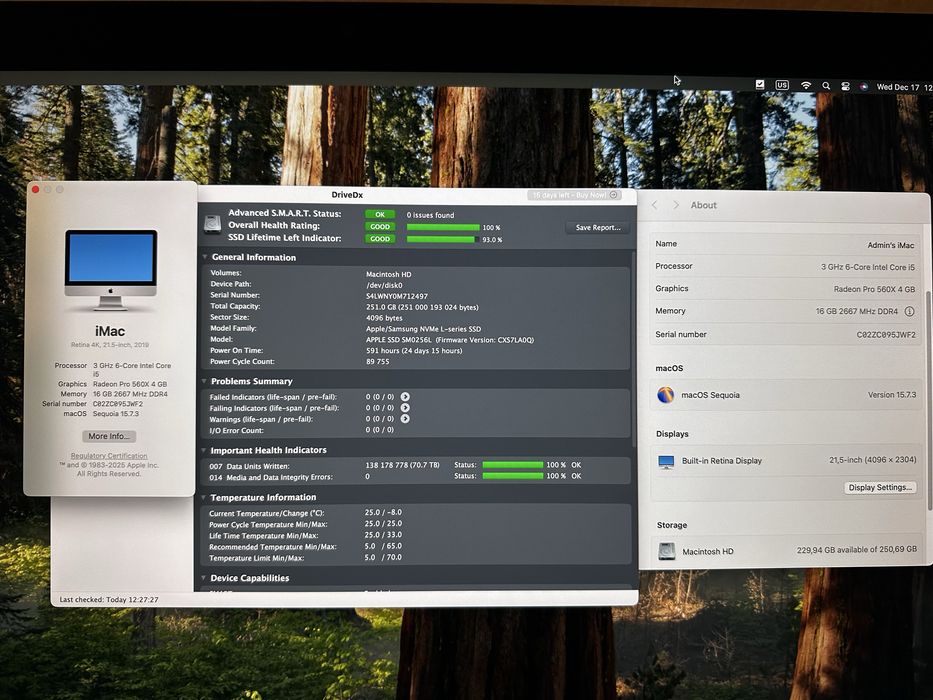Click 'Macintosh HD' volume value in DriveDx
This screenshot has height=700, width=933.
click(x=389, y=274)
